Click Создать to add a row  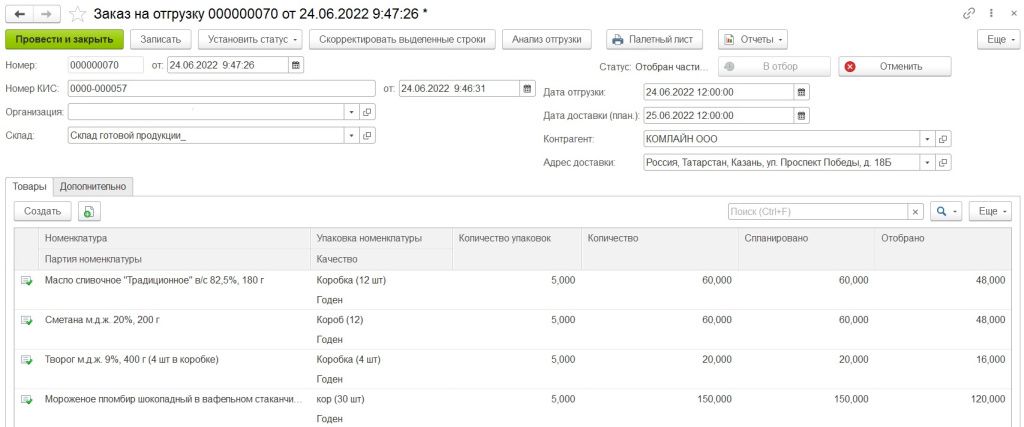point(42,212)
